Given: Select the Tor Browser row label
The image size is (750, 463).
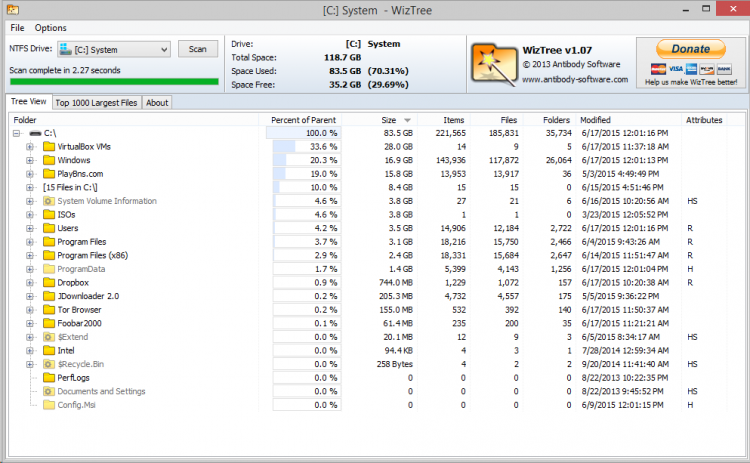Looking at the screenshot, I should pos(79,310).
